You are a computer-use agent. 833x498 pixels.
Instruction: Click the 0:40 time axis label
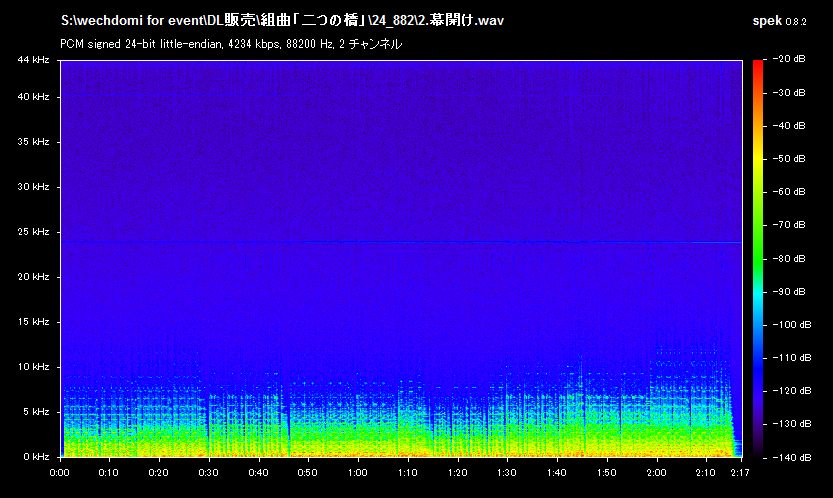(258, 473)
